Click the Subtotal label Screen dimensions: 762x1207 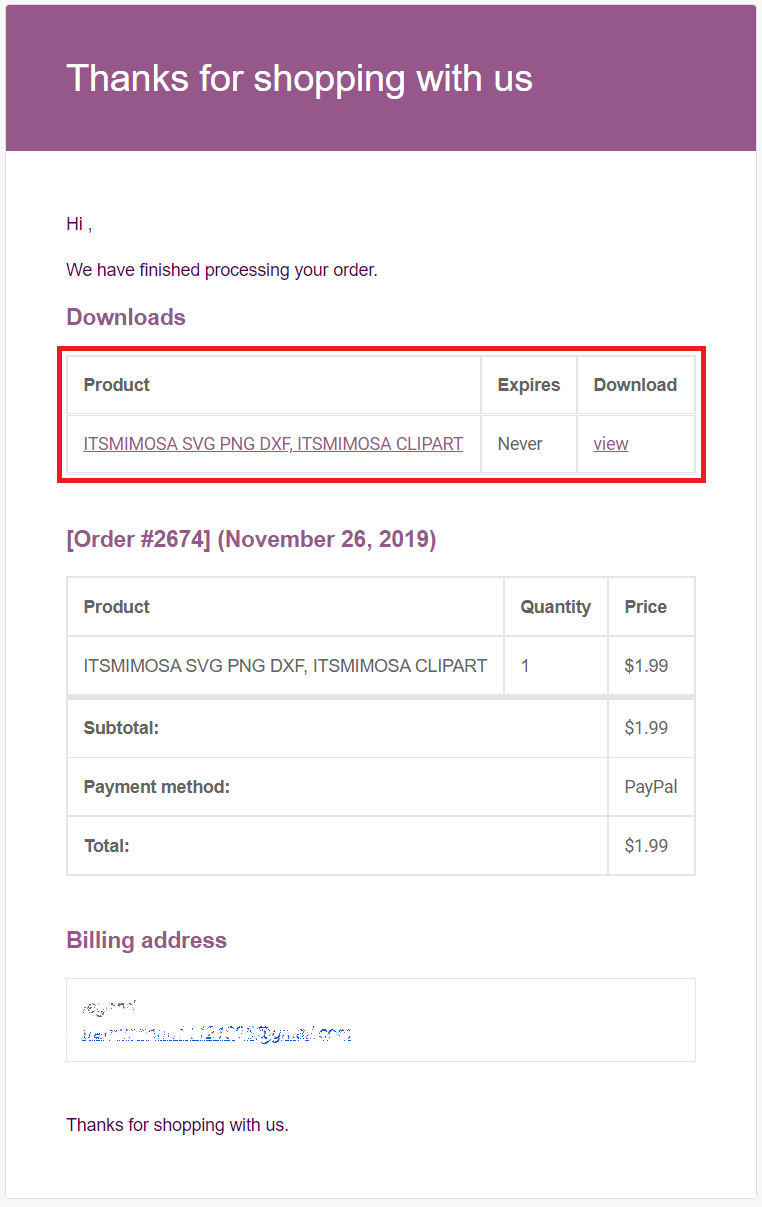click(121, 728)
